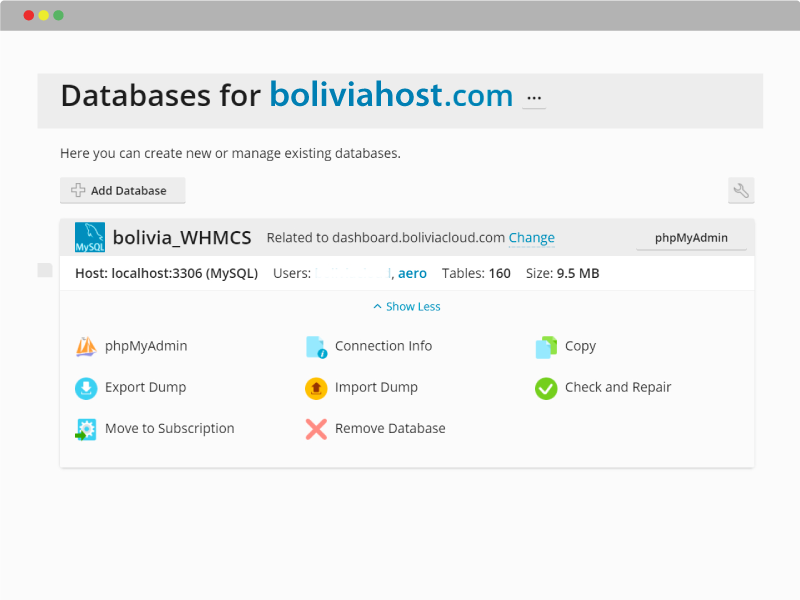This screenshot has height=600, width=800.
Task: Run Check and Repair link
Action: [x=618, y=388]
